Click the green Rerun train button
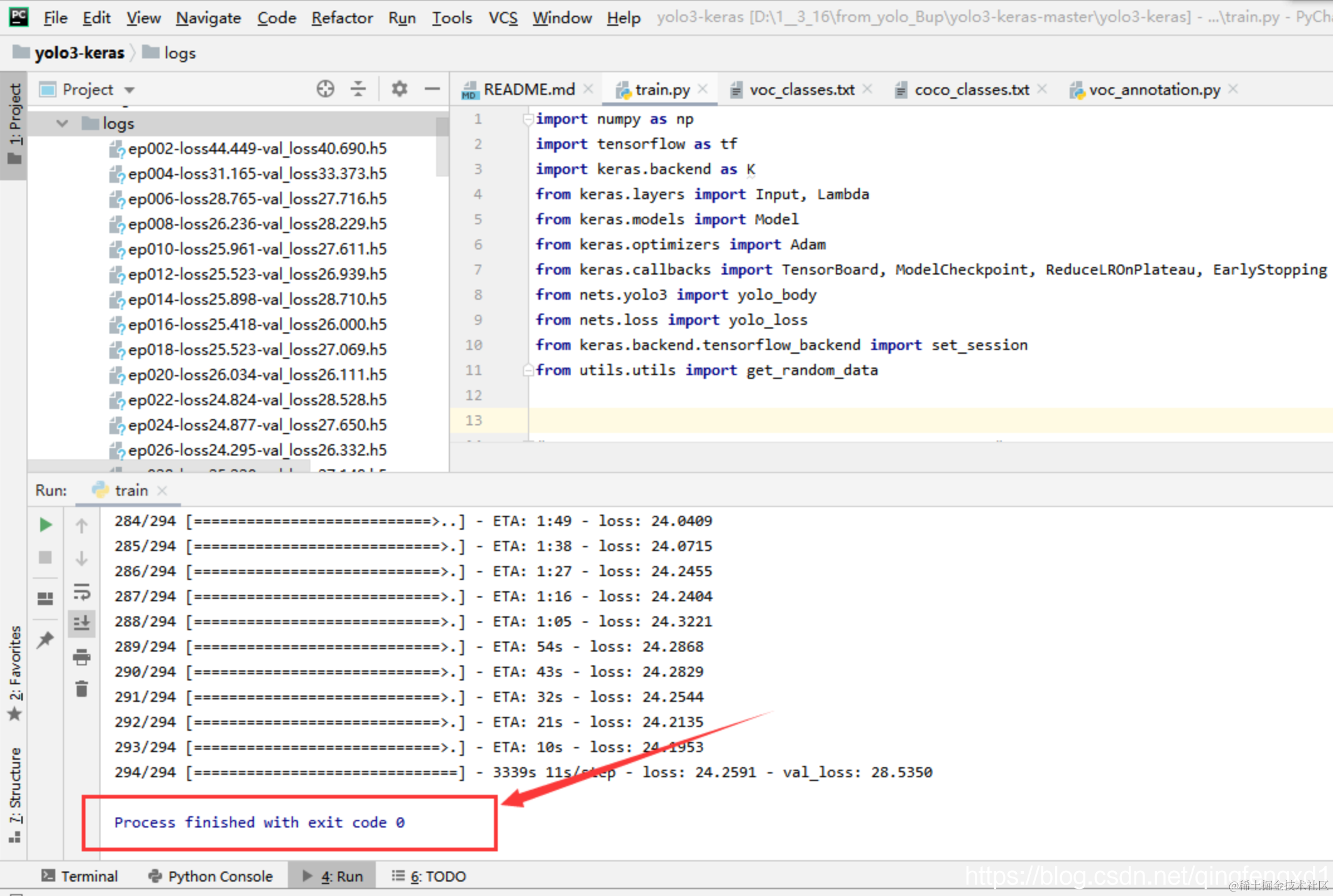This screenshot has width=1333, height=896. pyautogui.click(x=45, y=524)
